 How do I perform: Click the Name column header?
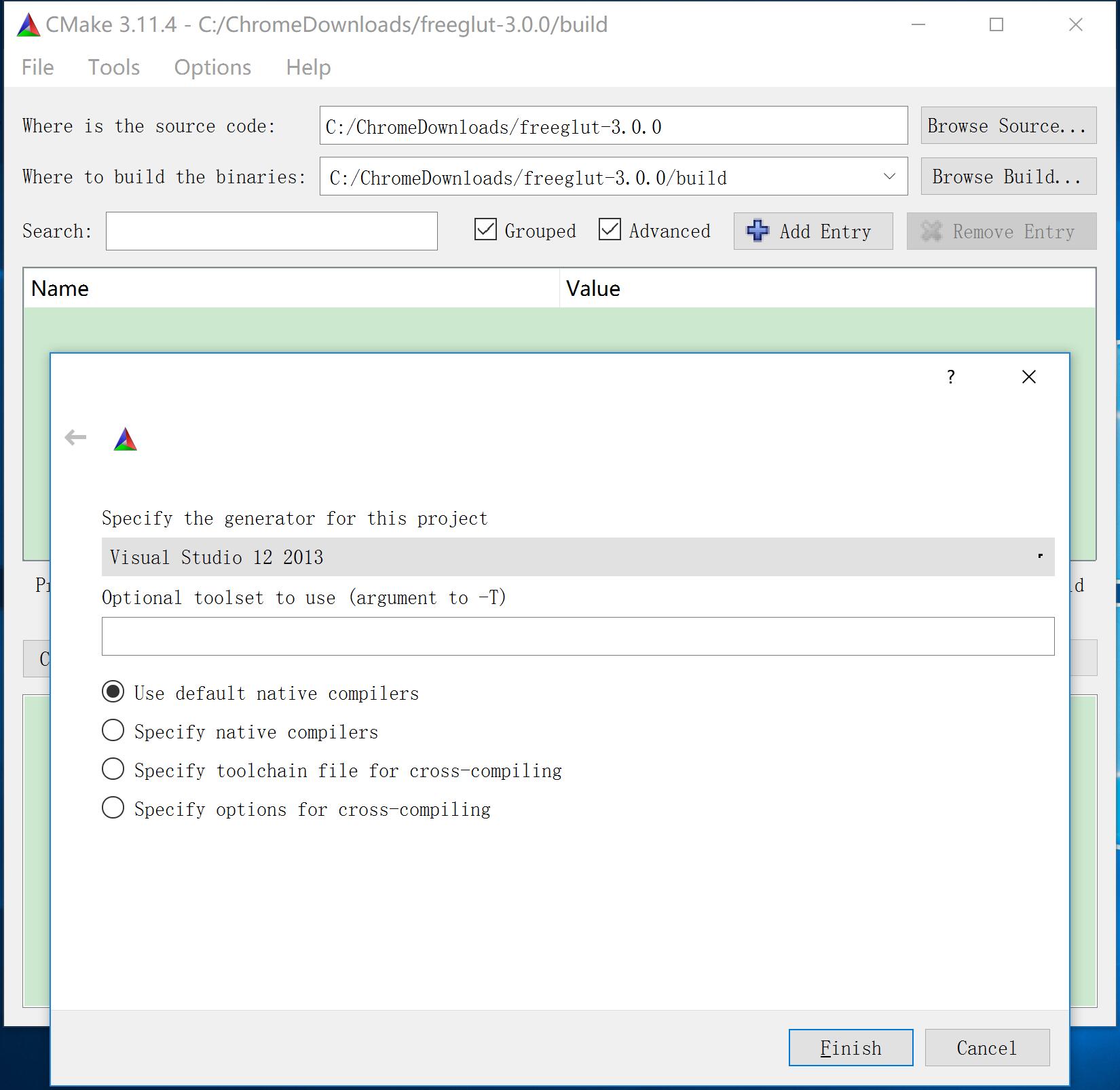(291, 288)
